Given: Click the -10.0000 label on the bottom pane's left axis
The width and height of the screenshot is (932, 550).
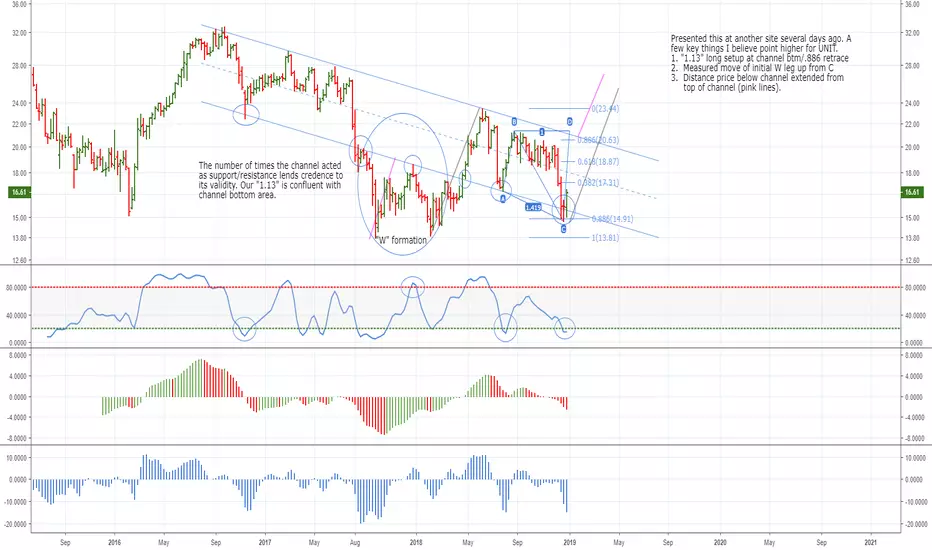Looking at the screenshot, I should pos(16,502).
